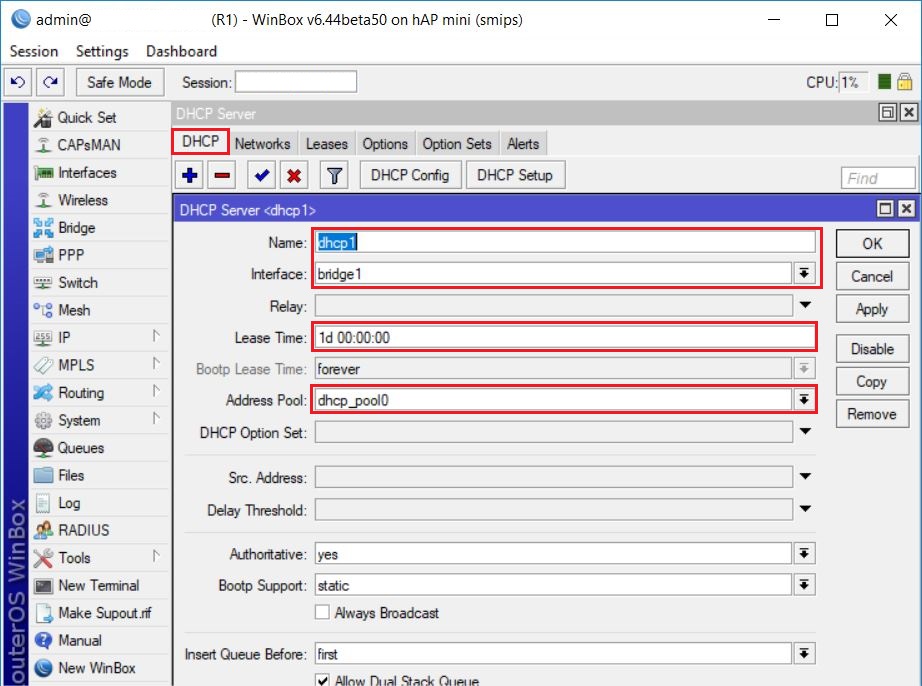Switch to the Networks tab
The width and height of the screenshot is (922, 686).
coord(262,144)
